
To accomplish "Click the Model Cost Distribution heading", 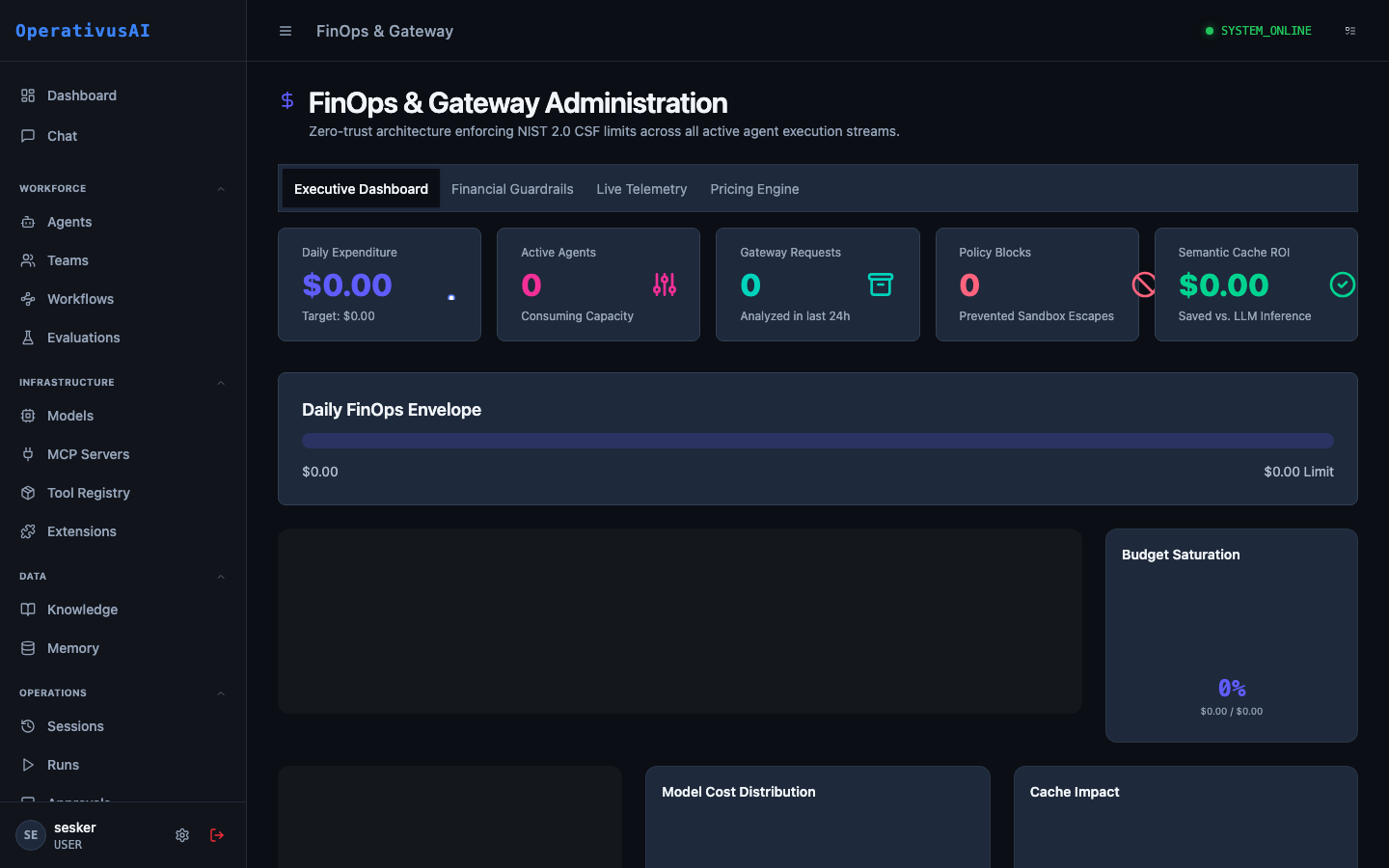I will tap(739, 792).
